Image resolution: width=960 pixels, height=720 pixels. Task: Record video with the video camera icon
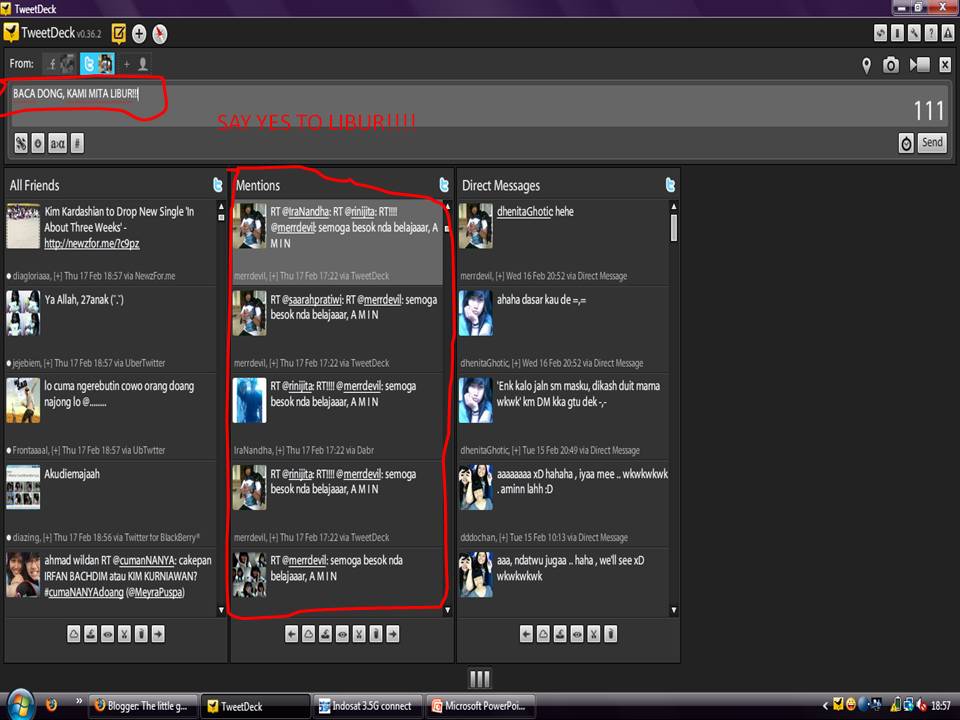pos(920,64)
